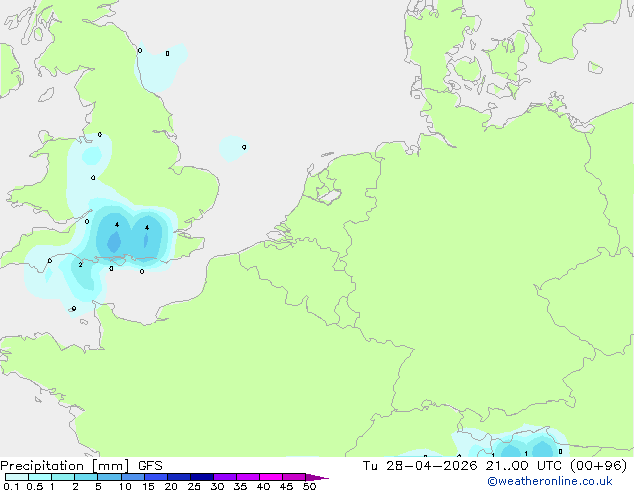This screenshot has width=634, height=490.
Task: Select the 20–25 mm legend swatch
Action: point(178,477)
